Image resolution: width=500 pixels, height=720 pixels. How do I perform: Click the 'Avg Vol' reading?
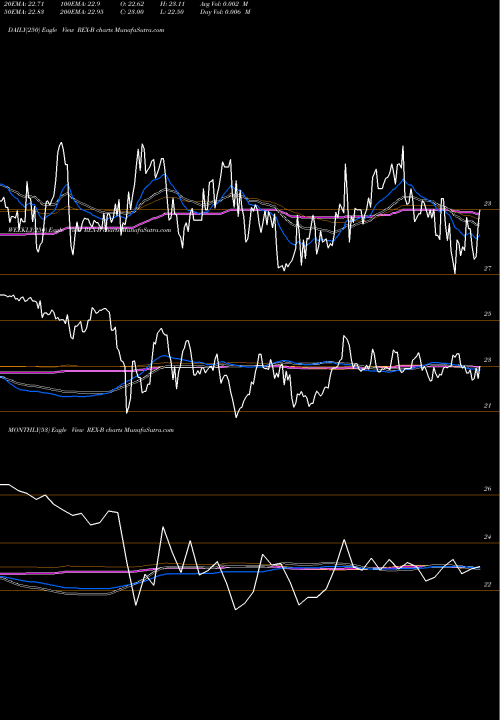click(x=224, y=4)
